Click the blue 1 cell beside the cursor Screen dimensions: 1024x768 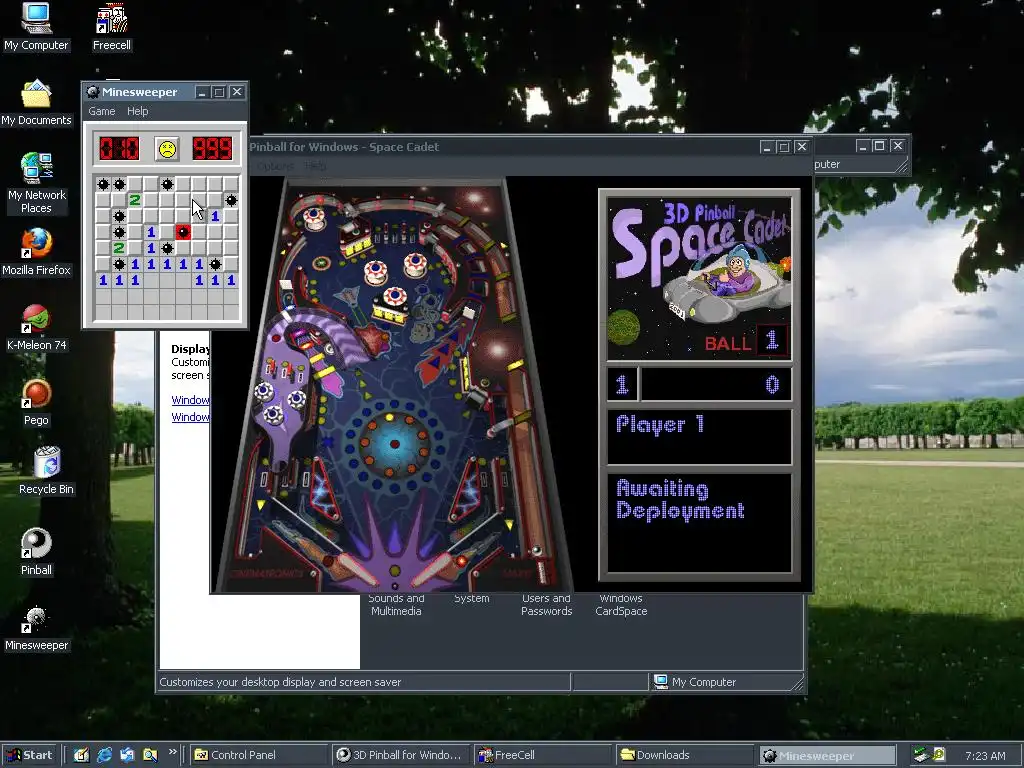pyautogui.click(x=215, y=216)
